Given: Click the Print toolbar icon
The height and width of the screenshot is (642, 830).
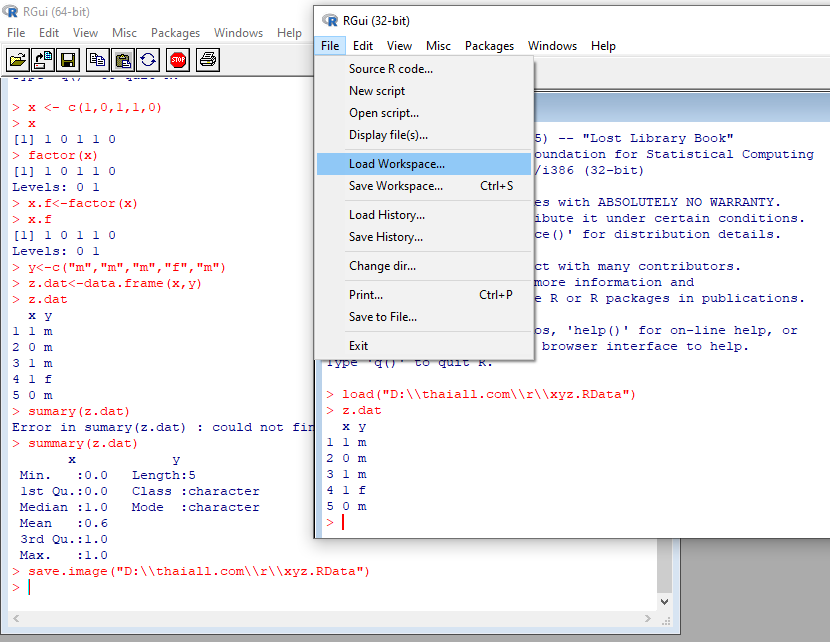Looking at the screenshot, I should 208,60.
